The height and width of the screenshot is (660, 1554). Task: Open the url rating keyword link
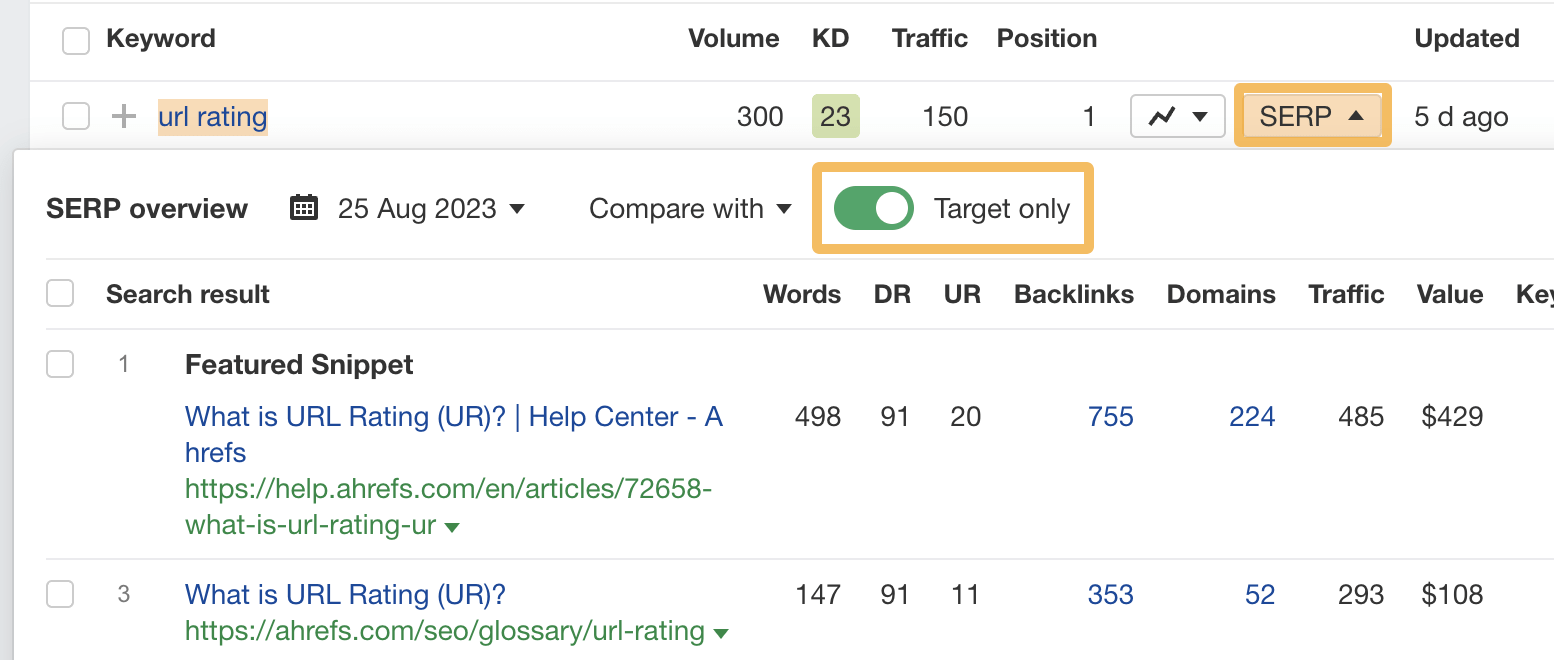click(212, 116)
